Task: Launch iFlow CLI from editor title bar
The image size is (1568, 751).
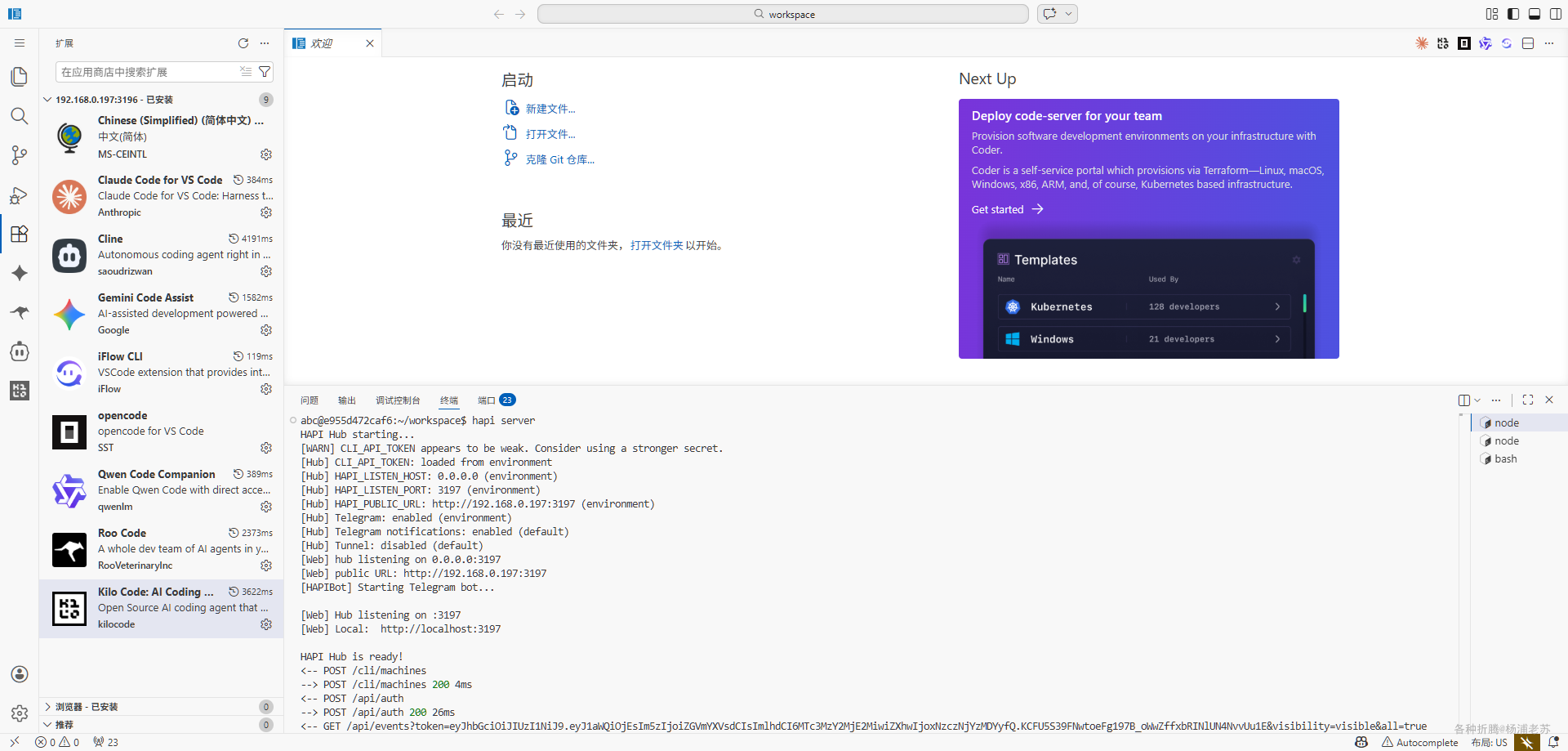Action: 1507,43
